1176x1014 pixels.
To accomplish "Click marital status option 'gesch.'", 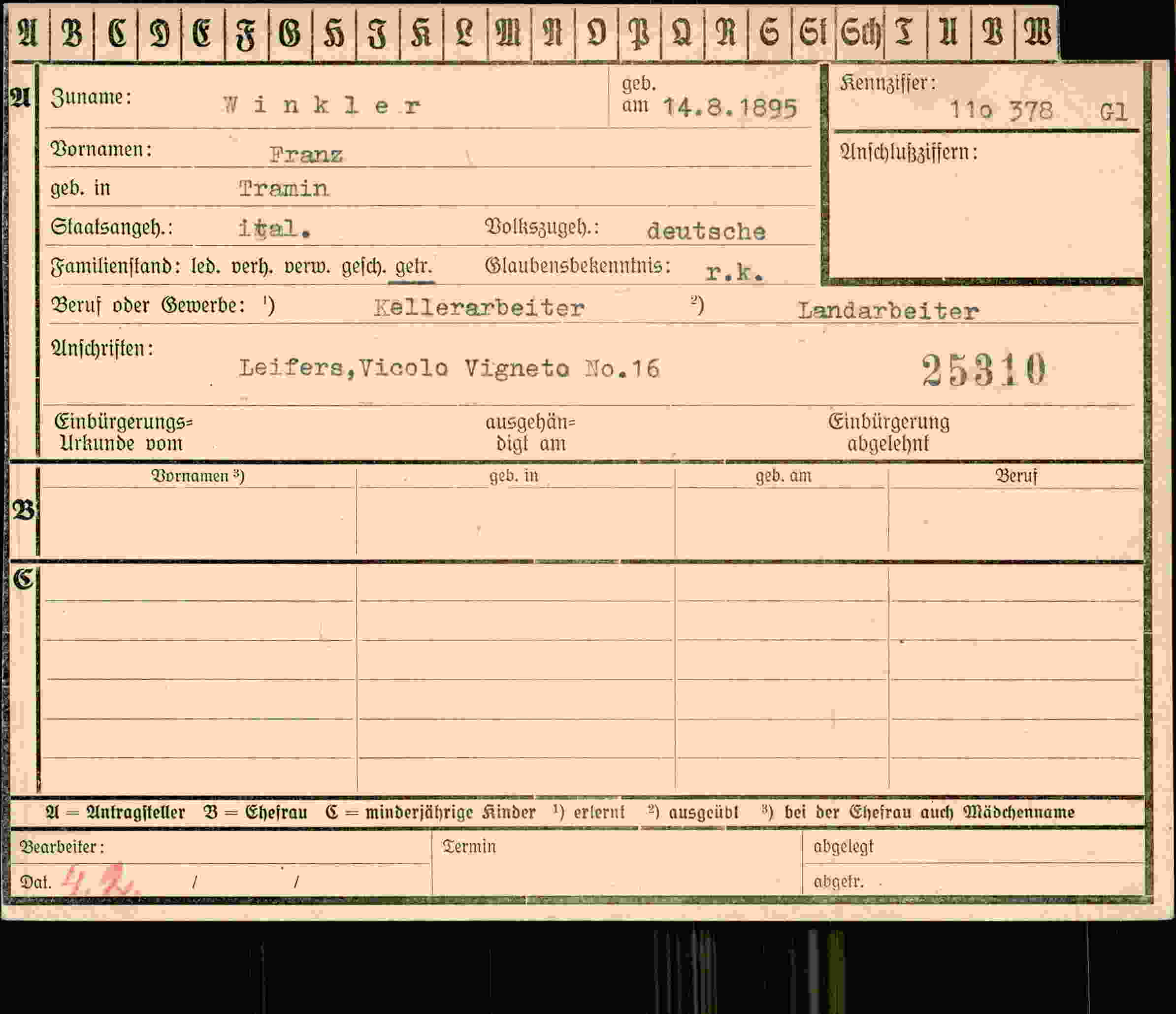I will [364, 267].
